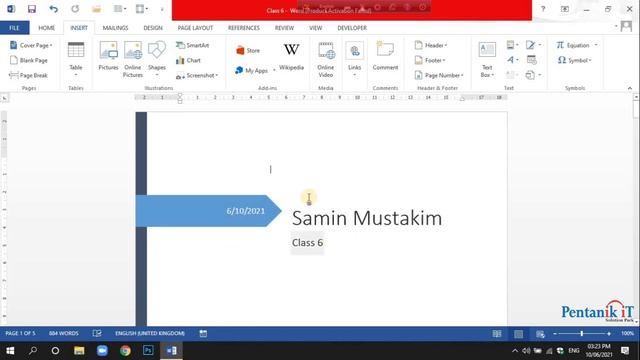Insert a Page Break
This screenshot has height=360, width=640.
(x=29, y=76)
